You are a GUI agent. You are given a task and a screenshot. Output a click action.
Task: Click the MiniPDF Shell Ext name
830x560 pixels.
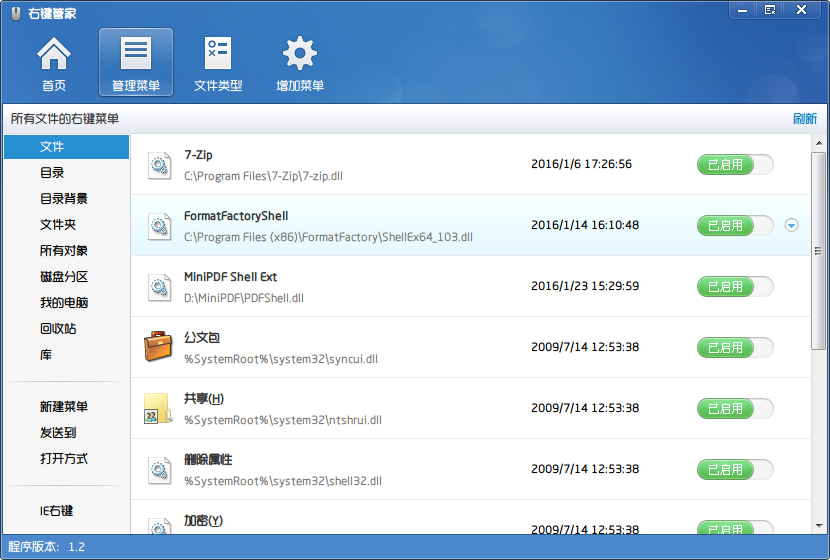pyautogui.click(x=230, y=277)
